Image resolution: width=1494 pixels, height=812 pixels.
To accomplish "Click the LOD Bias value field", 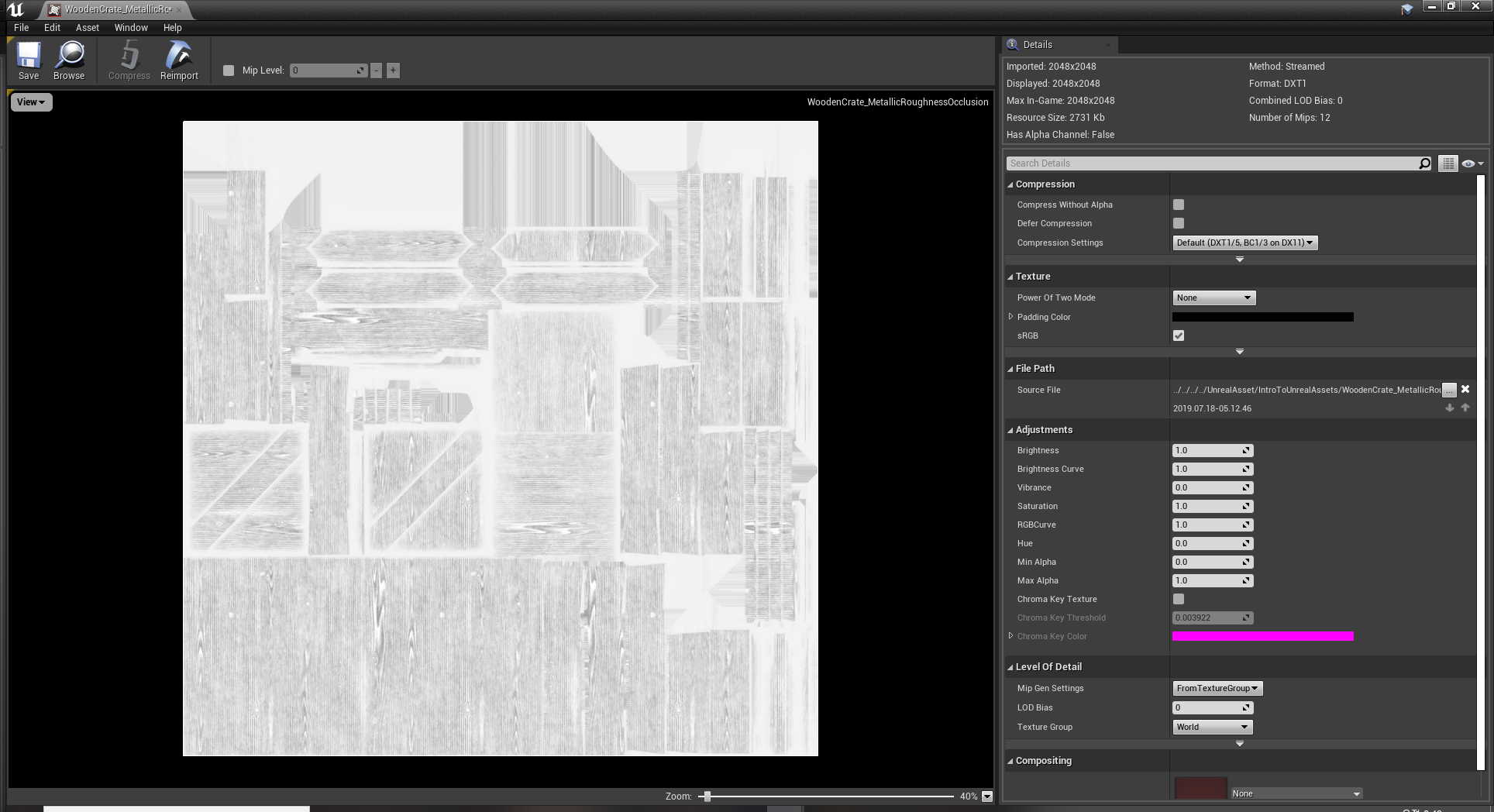I will (x=1213, y=707).
